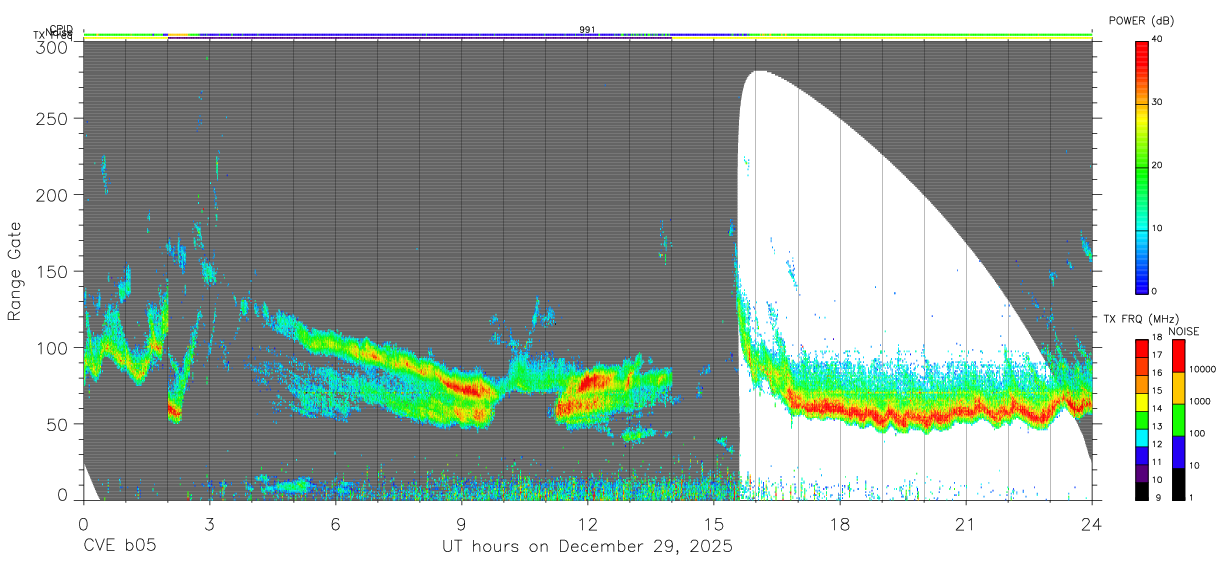
Task: Click the 15 tick on the UT hours axis
Action: click(x=714, y=524)
